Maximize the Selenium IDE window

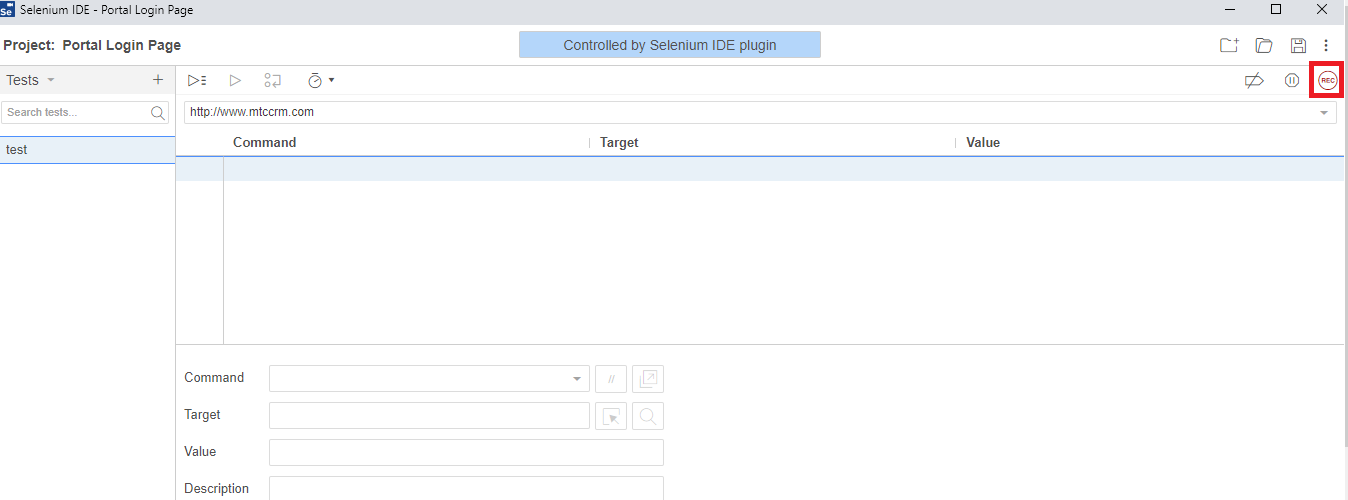pyautogui.click(x=1276, y=9)
